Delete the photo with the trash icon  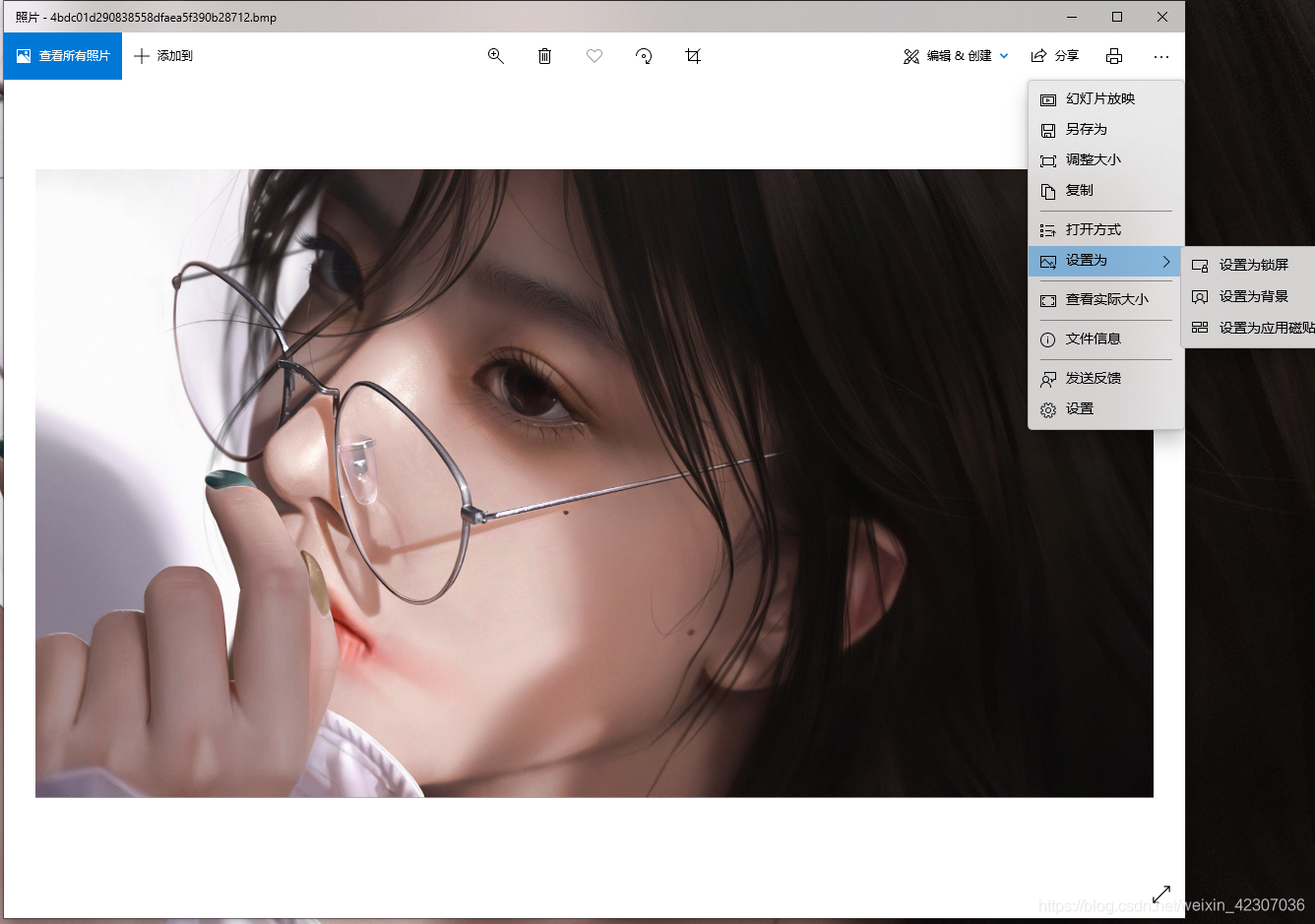point(544,56)
